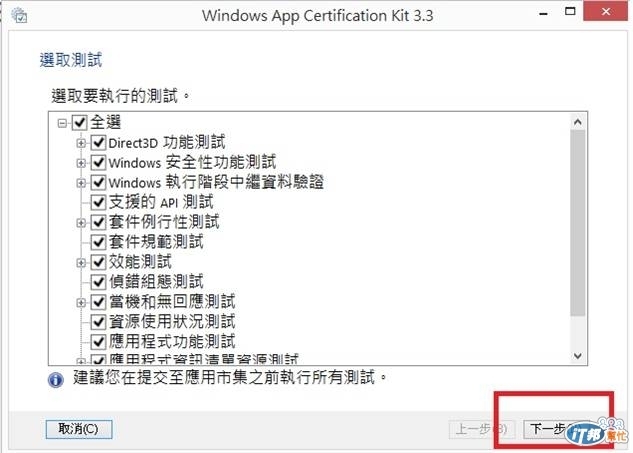The image size is (633, 453).
Task: Toggle 當機和無回應測試 checkbox
Action: tap(98, 302)
